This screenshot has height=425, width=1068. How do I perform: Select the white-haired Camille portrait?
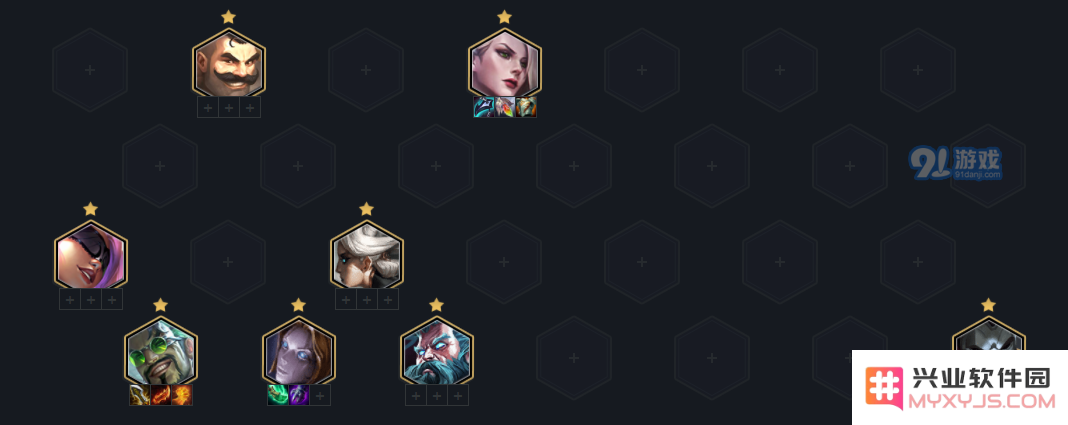click(x=367, y=255)
